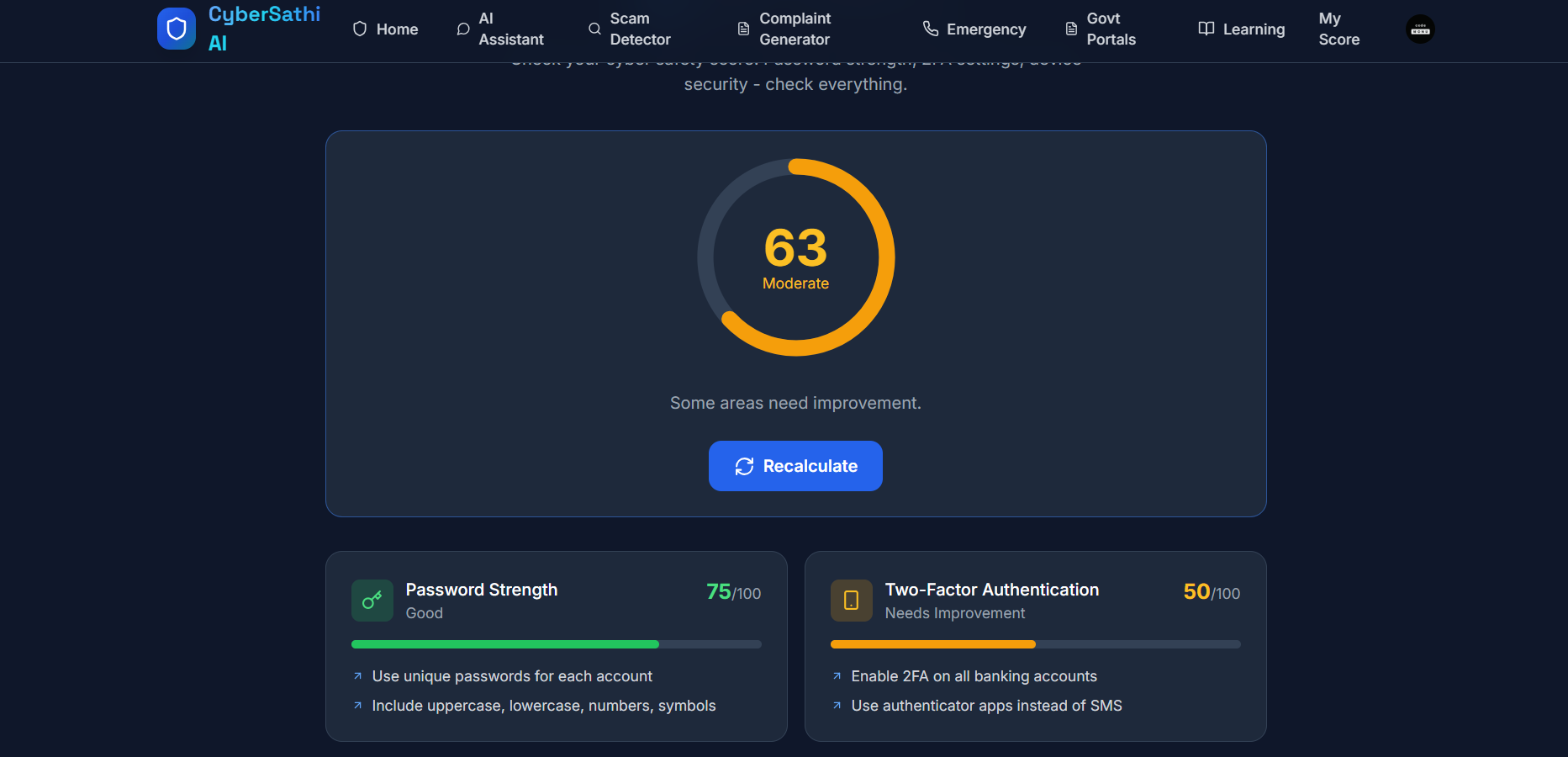Click the CyberSathi AI brand text link

(264, 29)
